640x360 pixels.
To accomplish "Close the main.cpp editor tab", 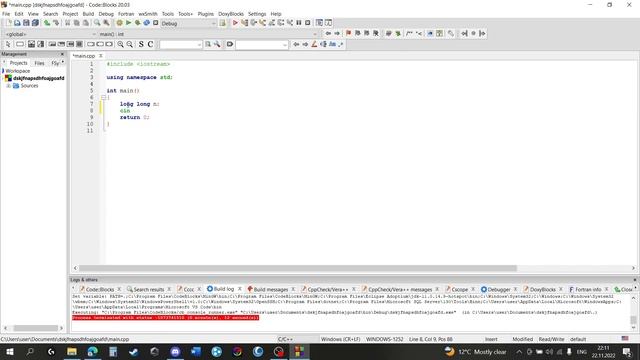I will 101,56.
